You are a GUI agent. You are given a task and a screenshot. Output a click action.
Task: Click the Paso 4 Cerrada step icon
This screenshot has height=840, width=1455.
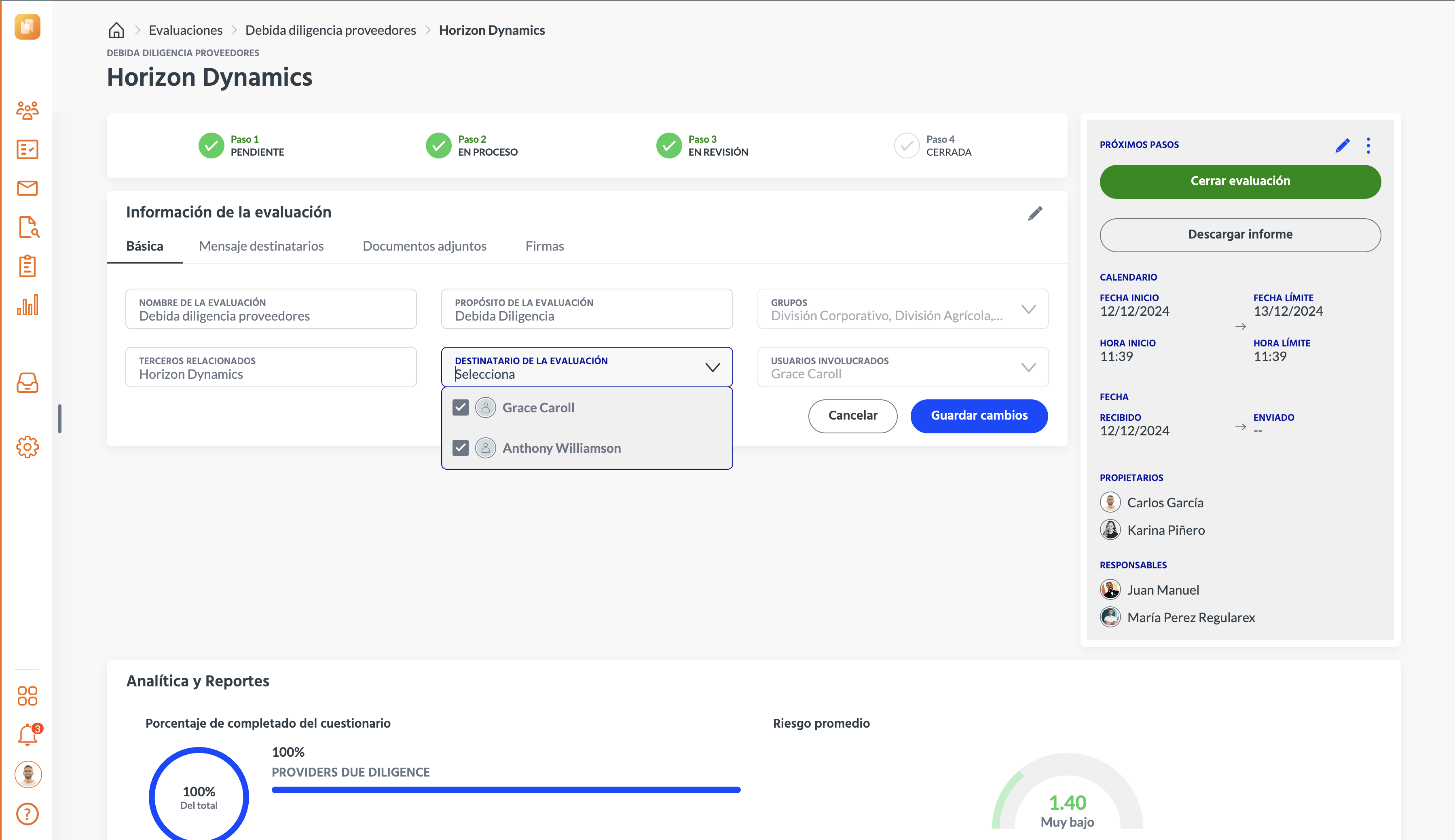[907, 146]
